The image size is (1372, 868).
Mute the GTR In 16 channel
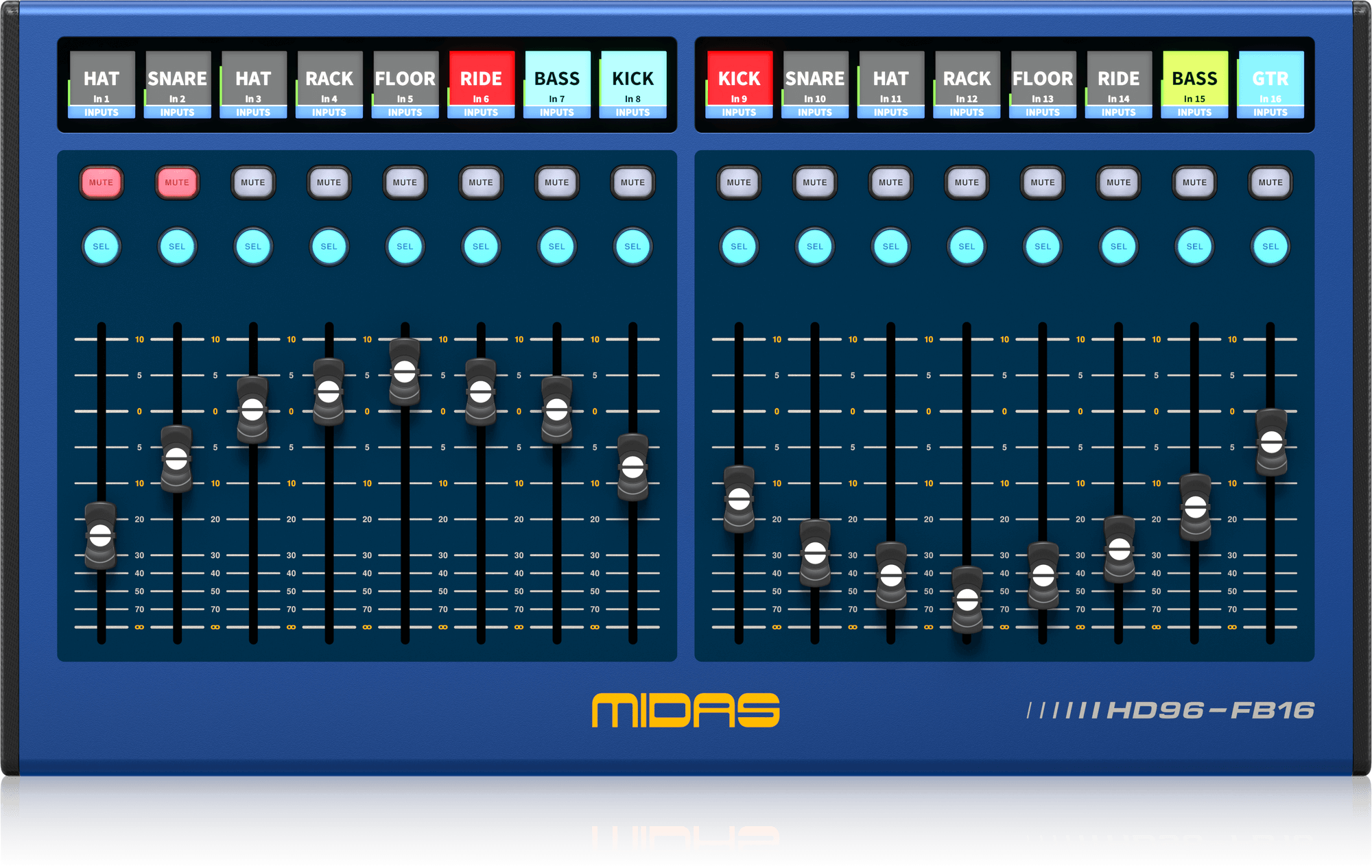click(1270, 182)
